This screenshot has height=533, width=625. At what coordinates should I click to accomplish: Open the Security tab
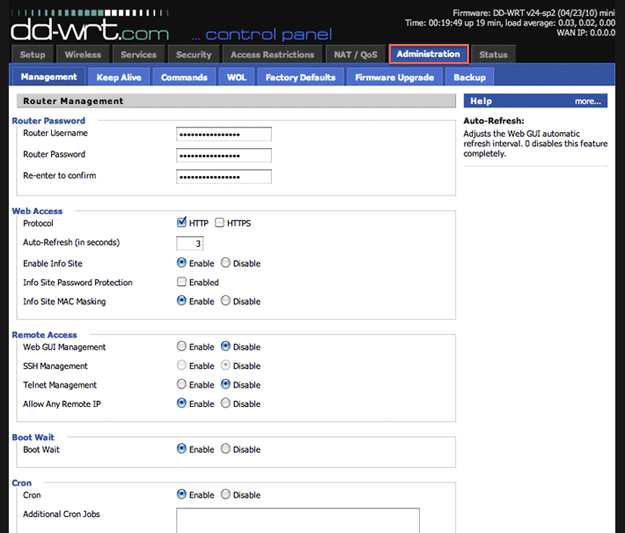(194, 55)
